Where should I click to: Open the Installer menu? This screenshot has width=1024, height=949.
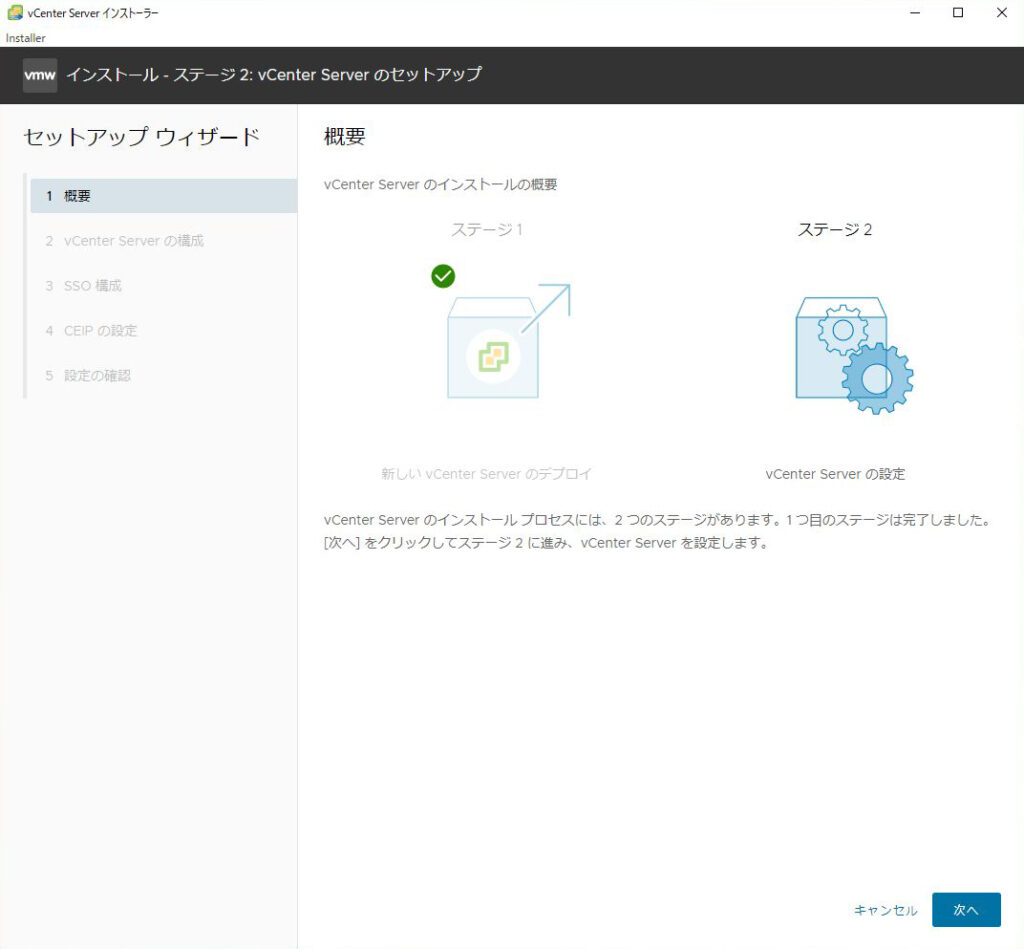pos(25,38)
